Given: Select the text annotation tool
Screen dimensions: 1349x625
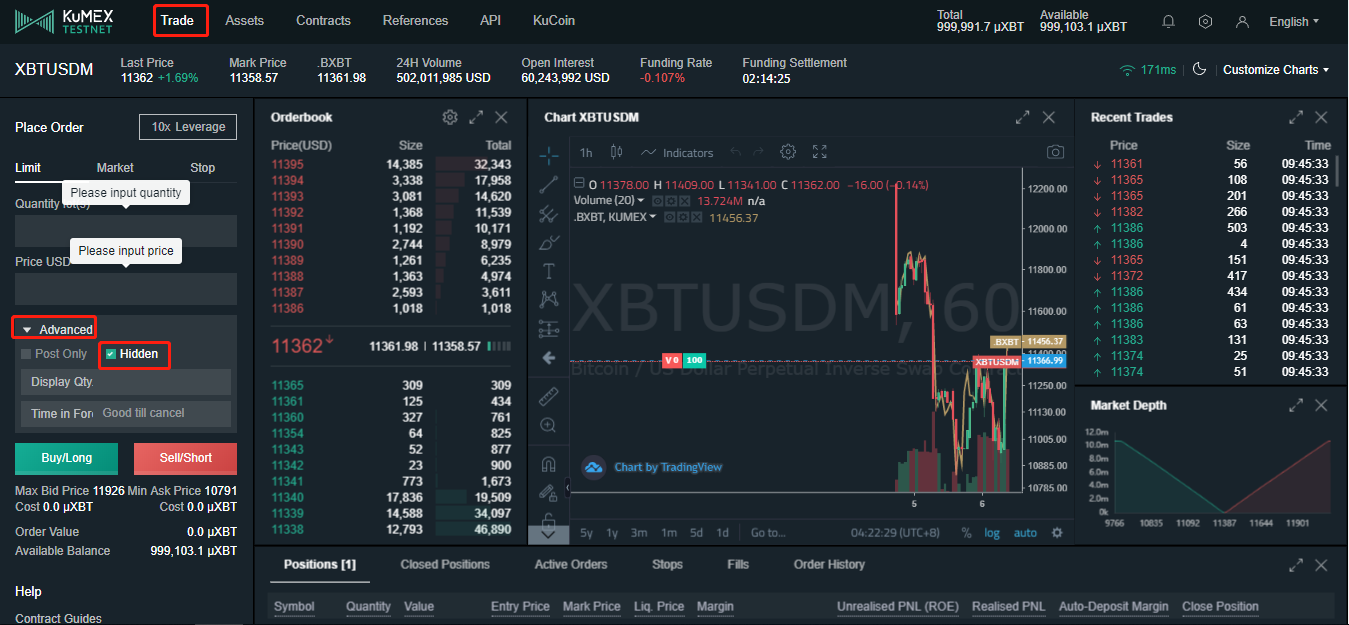Looking at the screenshot, I should point(548,271).
